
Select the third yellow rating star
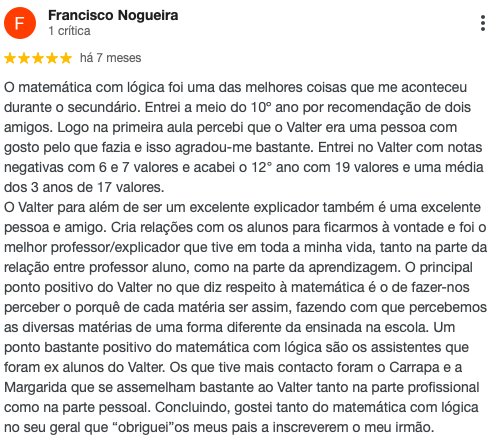(38, 58)
